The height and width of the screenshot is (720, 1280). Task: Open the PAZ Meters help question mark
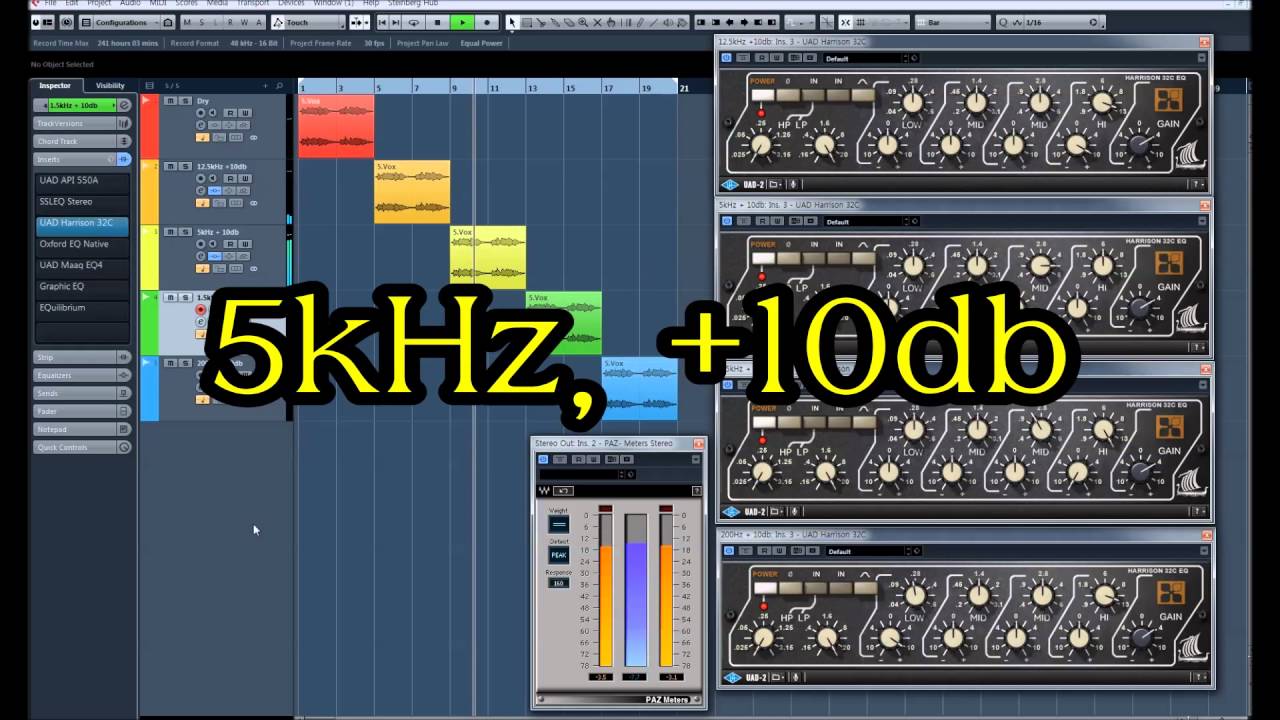pos(696,491)
